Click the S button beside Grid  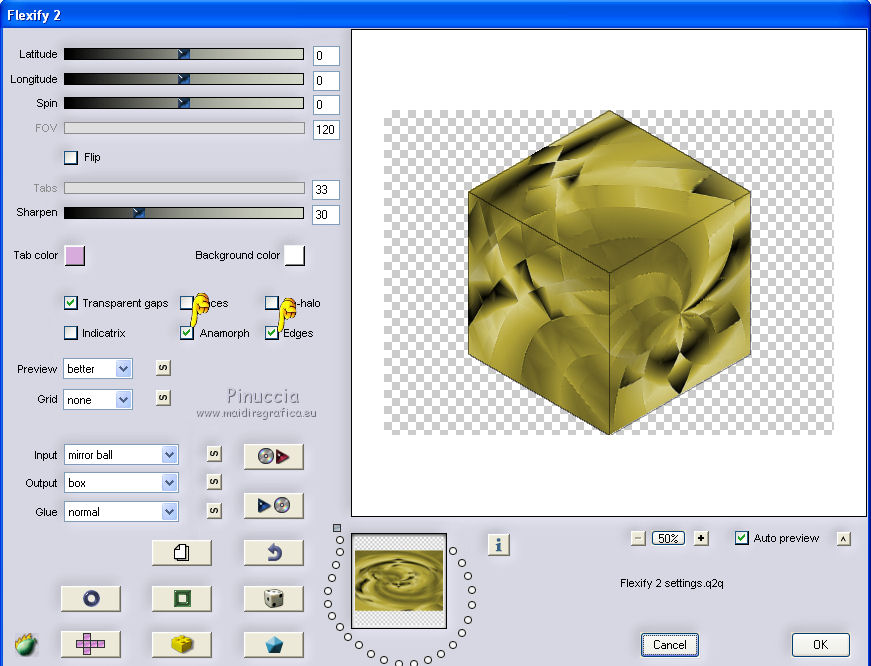click(x=163, y=398)
